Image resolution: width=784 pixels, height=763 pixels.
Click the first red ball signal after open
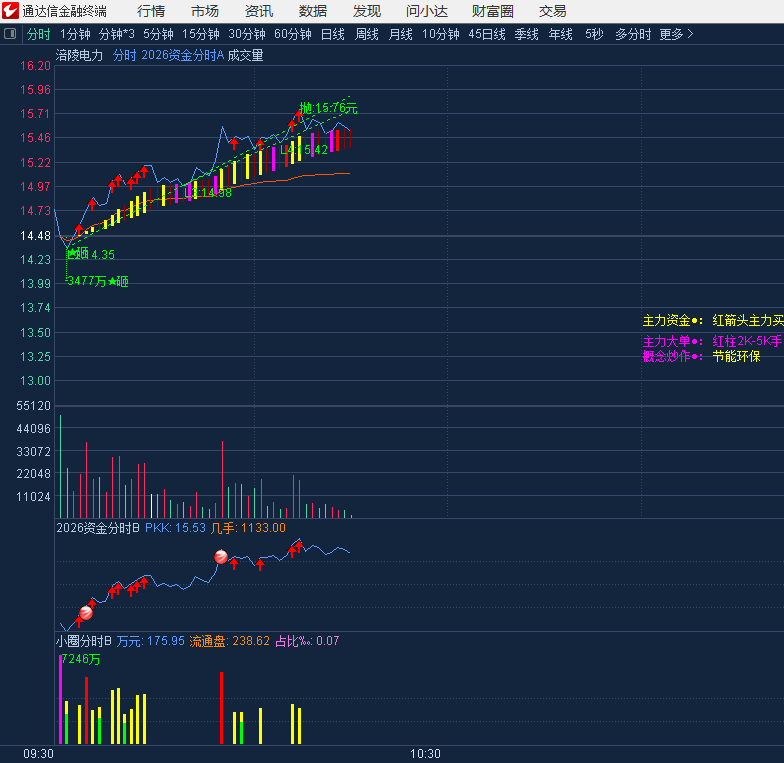86,612
